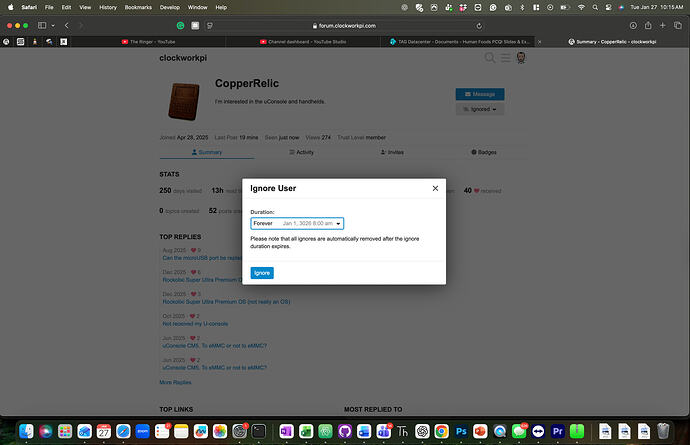The image size is (690, 445).
Task: Open Siri from the Dock
Action: click(x=45, y=431)
